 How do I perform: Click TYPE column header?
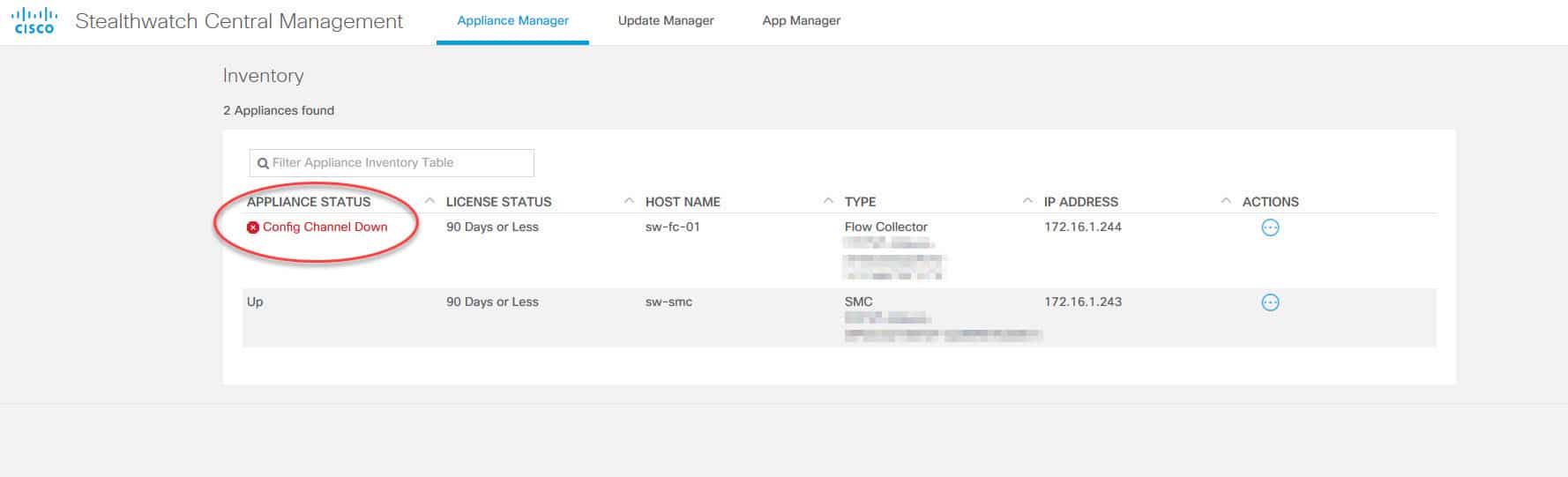pyautogui.click(x=860, y=202)
